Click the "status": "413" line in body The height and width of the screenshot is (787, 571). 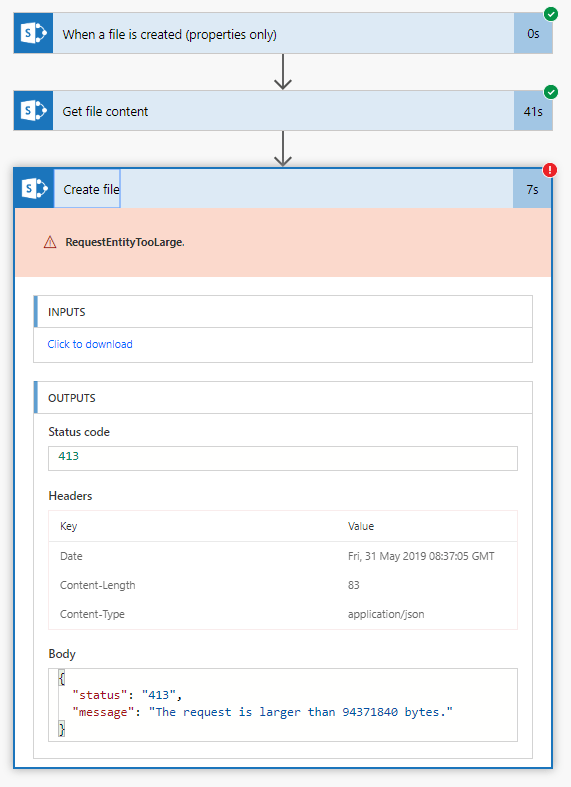(127, 695)
